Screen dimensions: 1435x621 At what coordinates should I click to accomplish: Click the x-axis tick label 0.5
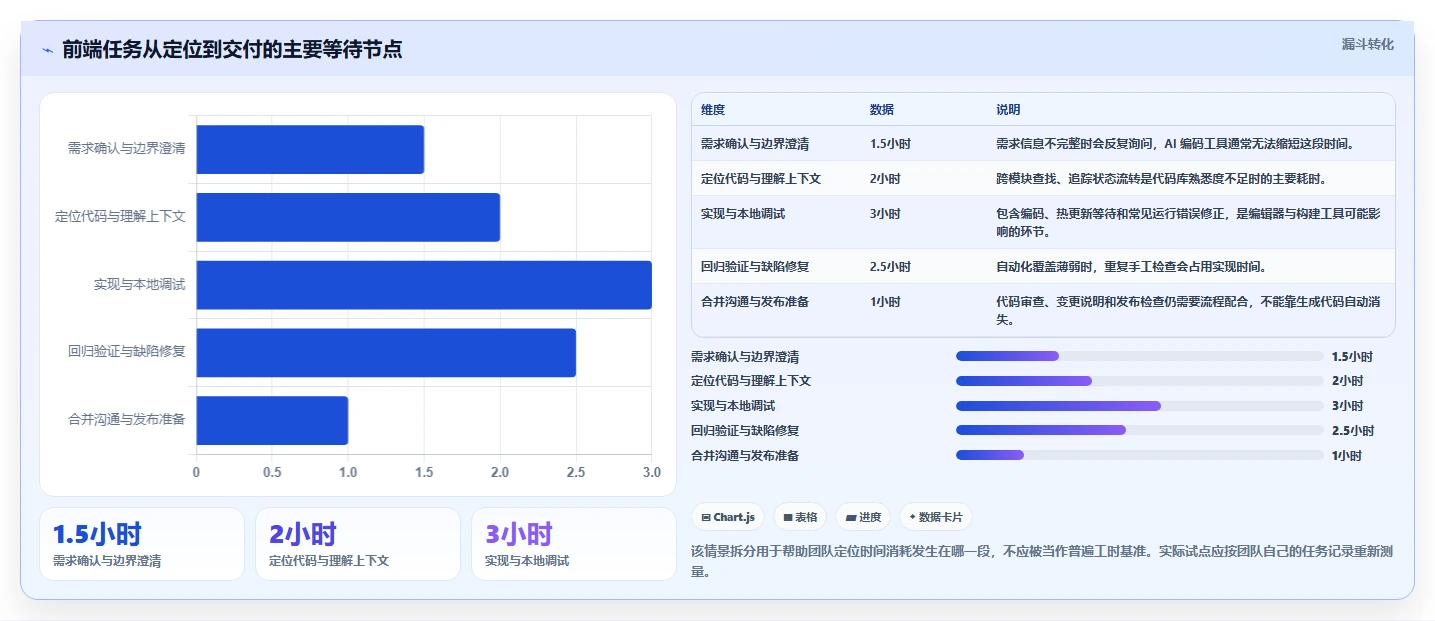pyautogui.click(x=272, y=472)
